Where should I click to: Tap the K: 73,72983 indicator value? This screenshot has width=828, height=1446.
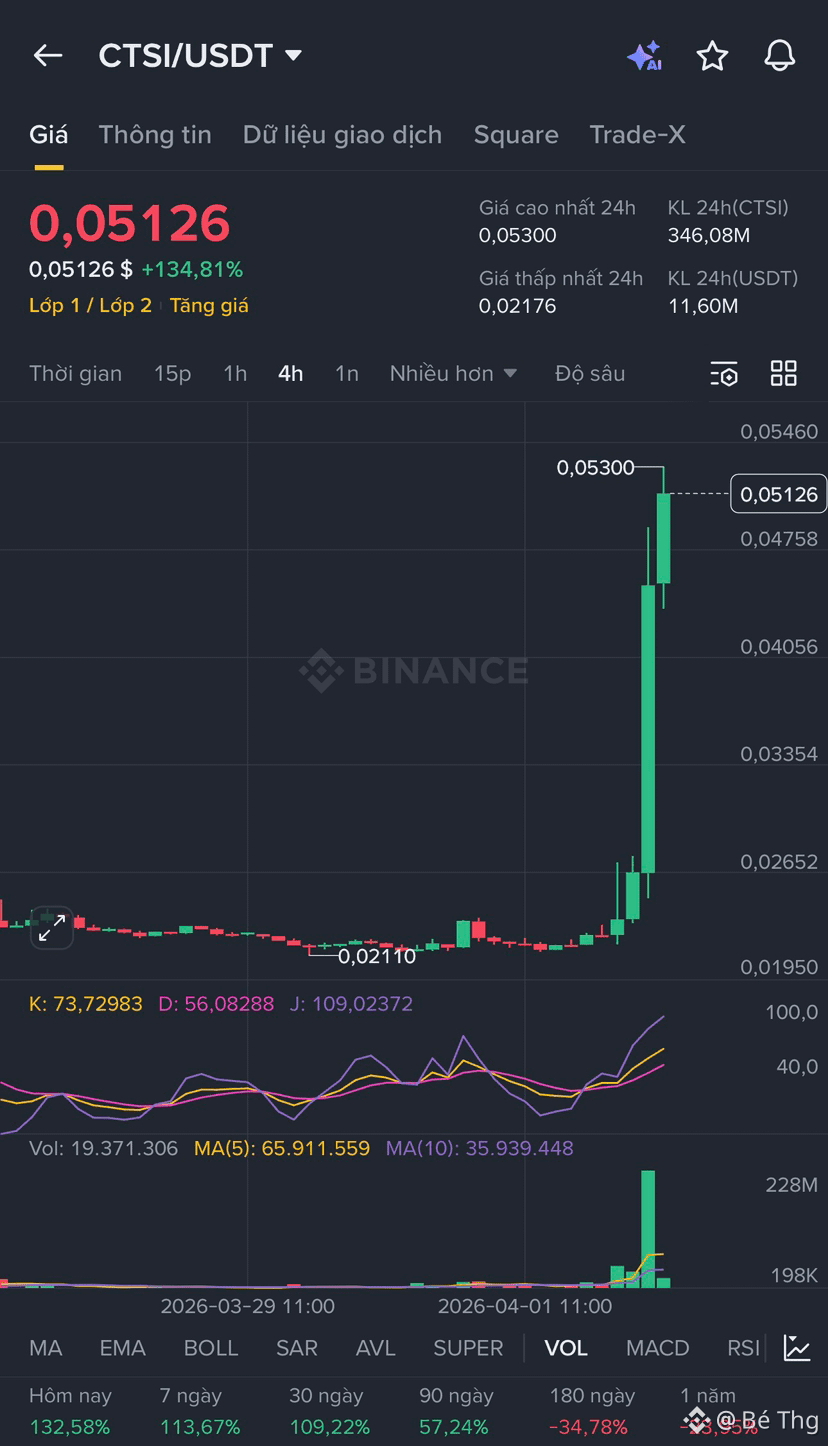click(x=86, y=1004)
